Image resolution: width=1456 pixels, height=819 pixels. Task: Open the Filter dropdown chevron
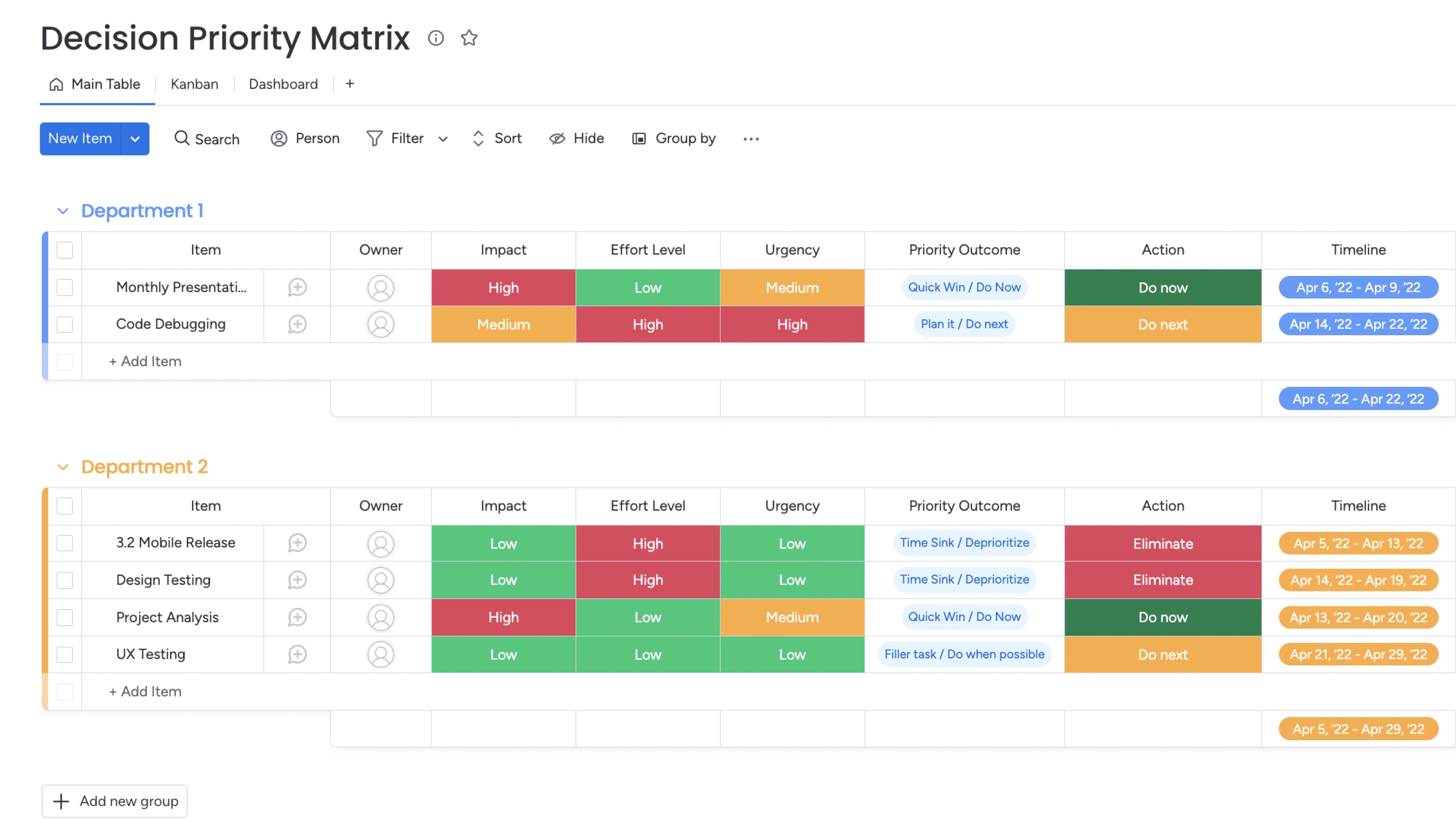point(443,139)
